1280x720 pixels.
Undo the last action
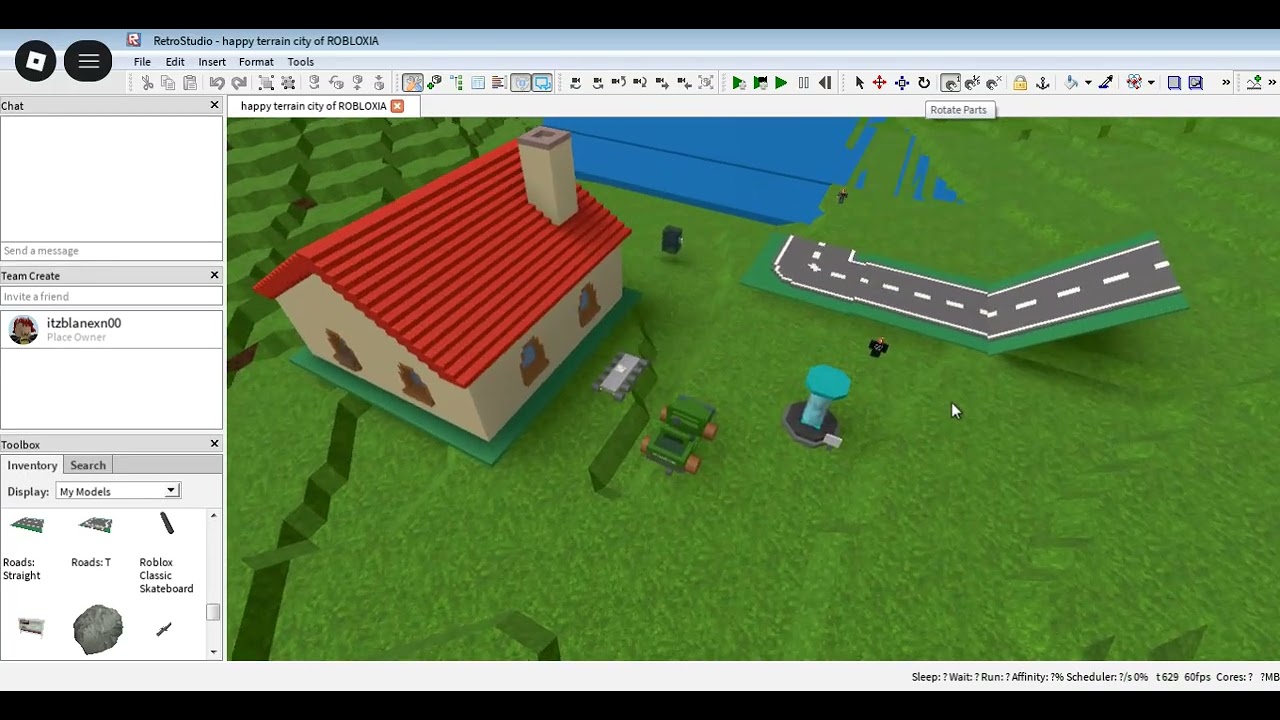coord(216,83)
